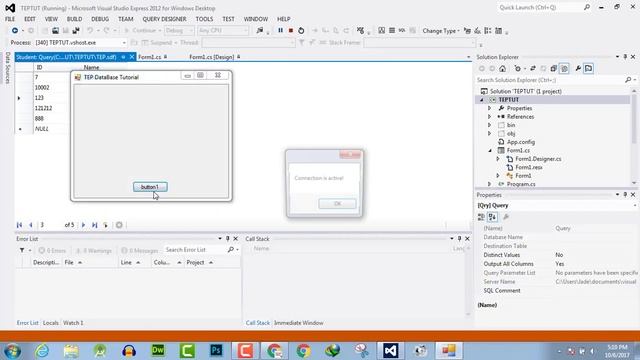Open Dreamweaver from the taskbar

tap(158, 351)
